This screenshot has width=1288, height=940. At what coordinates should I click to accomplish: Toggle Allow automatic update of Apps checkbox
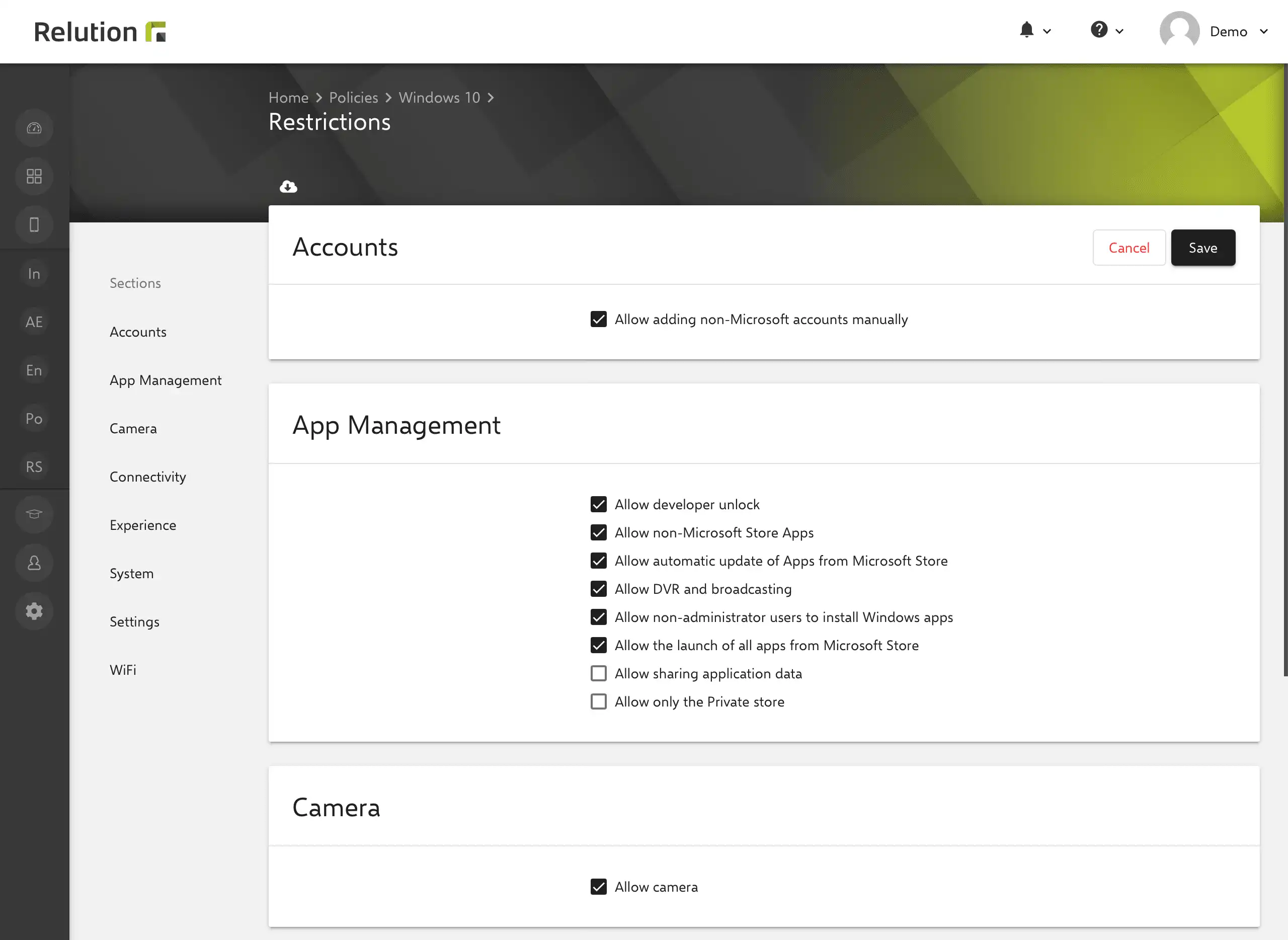[x=599, y=561]
